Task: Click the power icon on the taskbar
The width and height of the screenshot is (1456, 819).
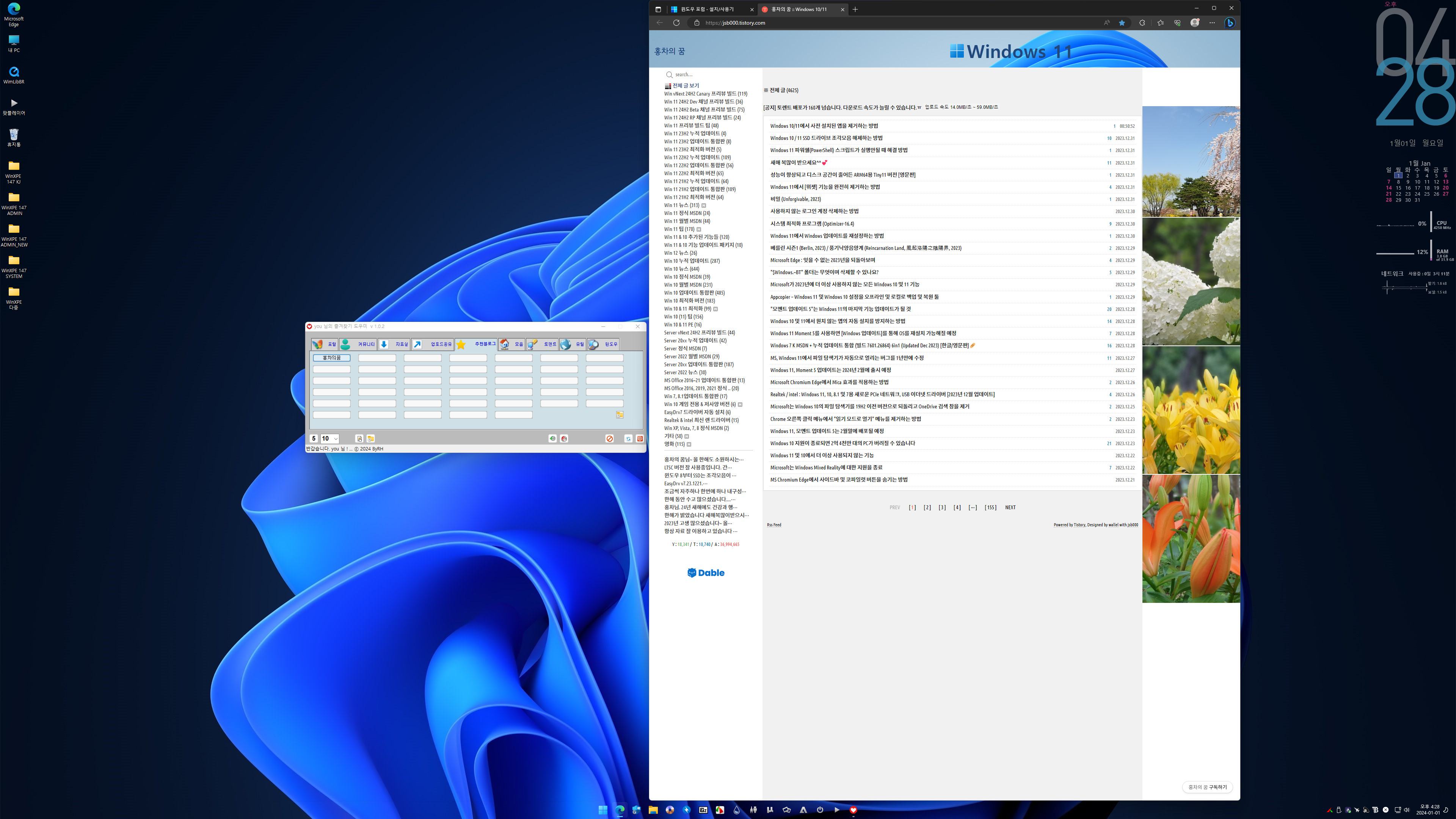Action: point(820,810)
